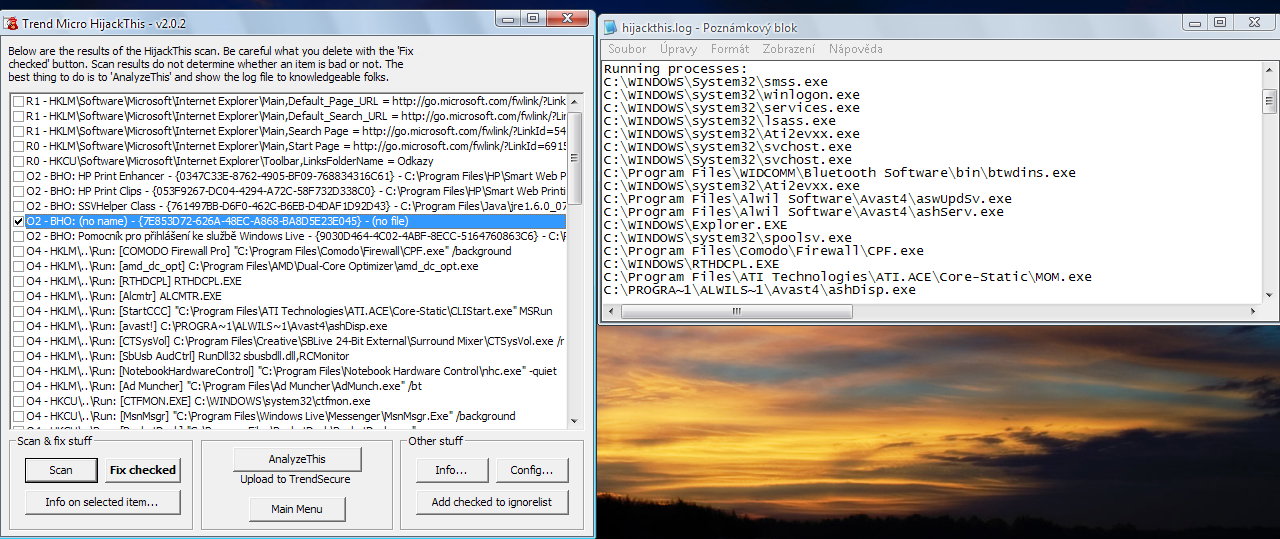Check the HP Print Enhancer BHO checkbox
Viewport: 1280px width, 539px height.
19,176
